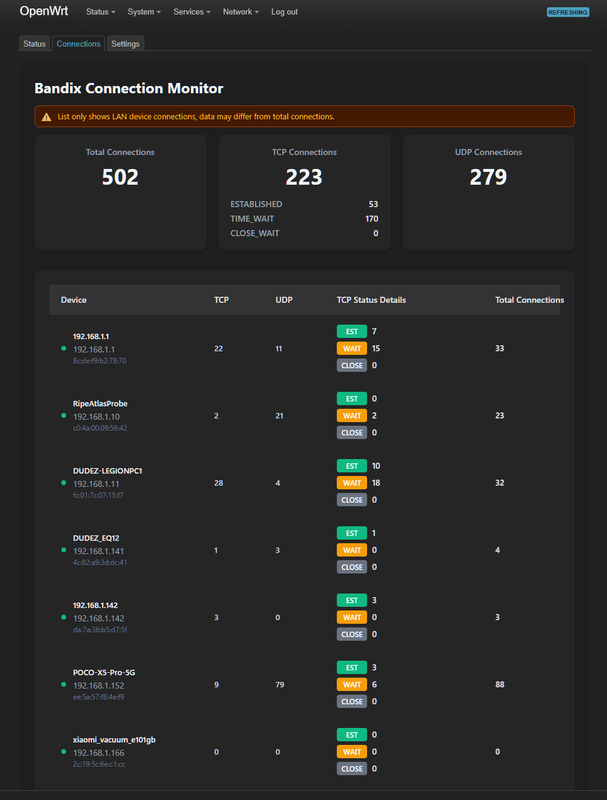Click the green status dot for DUDEZ-LEGIONPC1
Viewport: 607px width, 800px height.
(x=64, y=483)
